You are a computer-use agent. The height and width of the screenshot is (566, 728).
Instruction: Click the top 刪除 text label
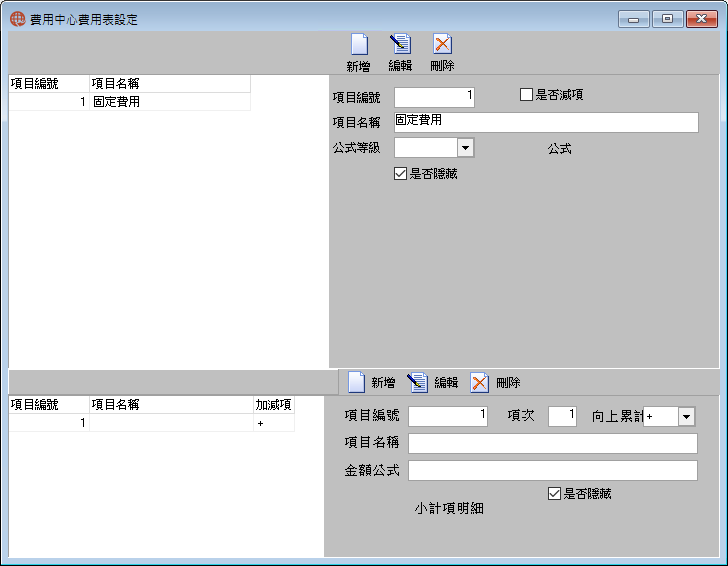pos(442,66)
